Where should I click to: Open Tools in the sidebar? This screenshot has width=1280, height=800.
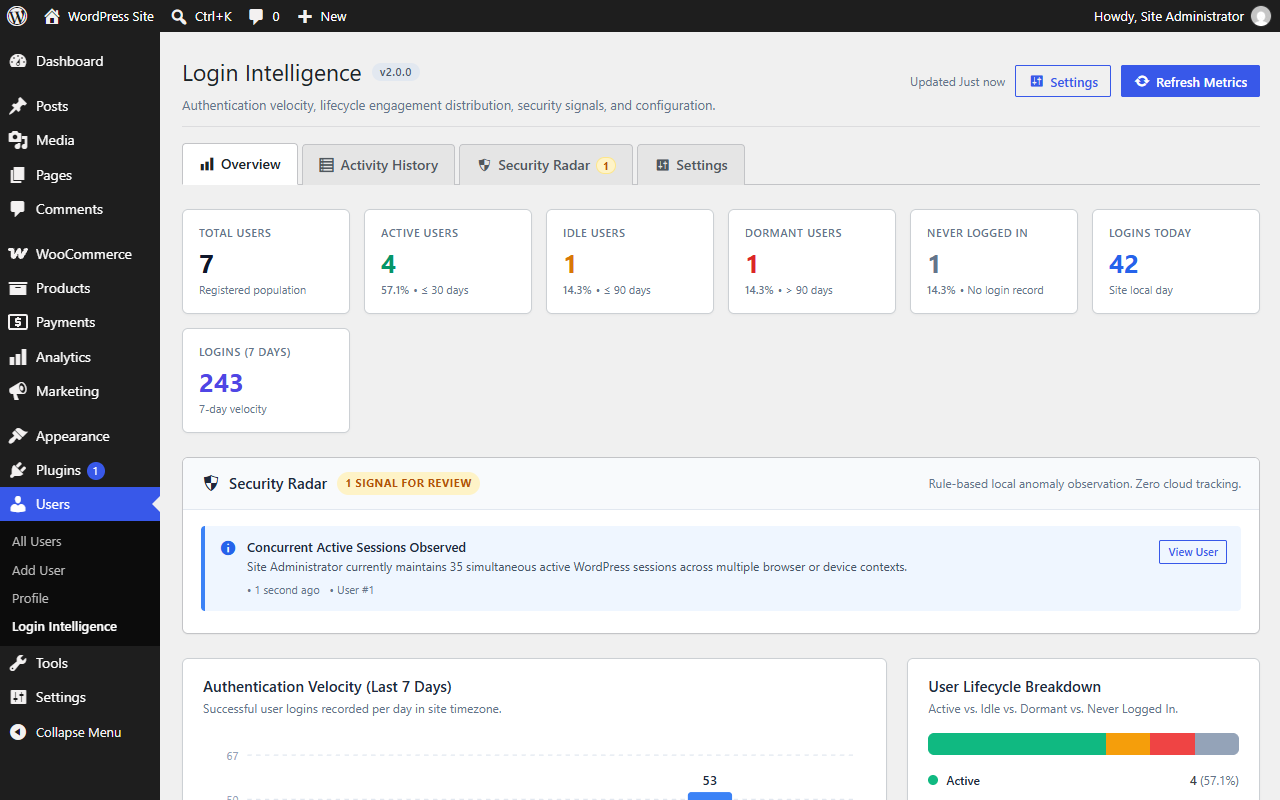80,663
